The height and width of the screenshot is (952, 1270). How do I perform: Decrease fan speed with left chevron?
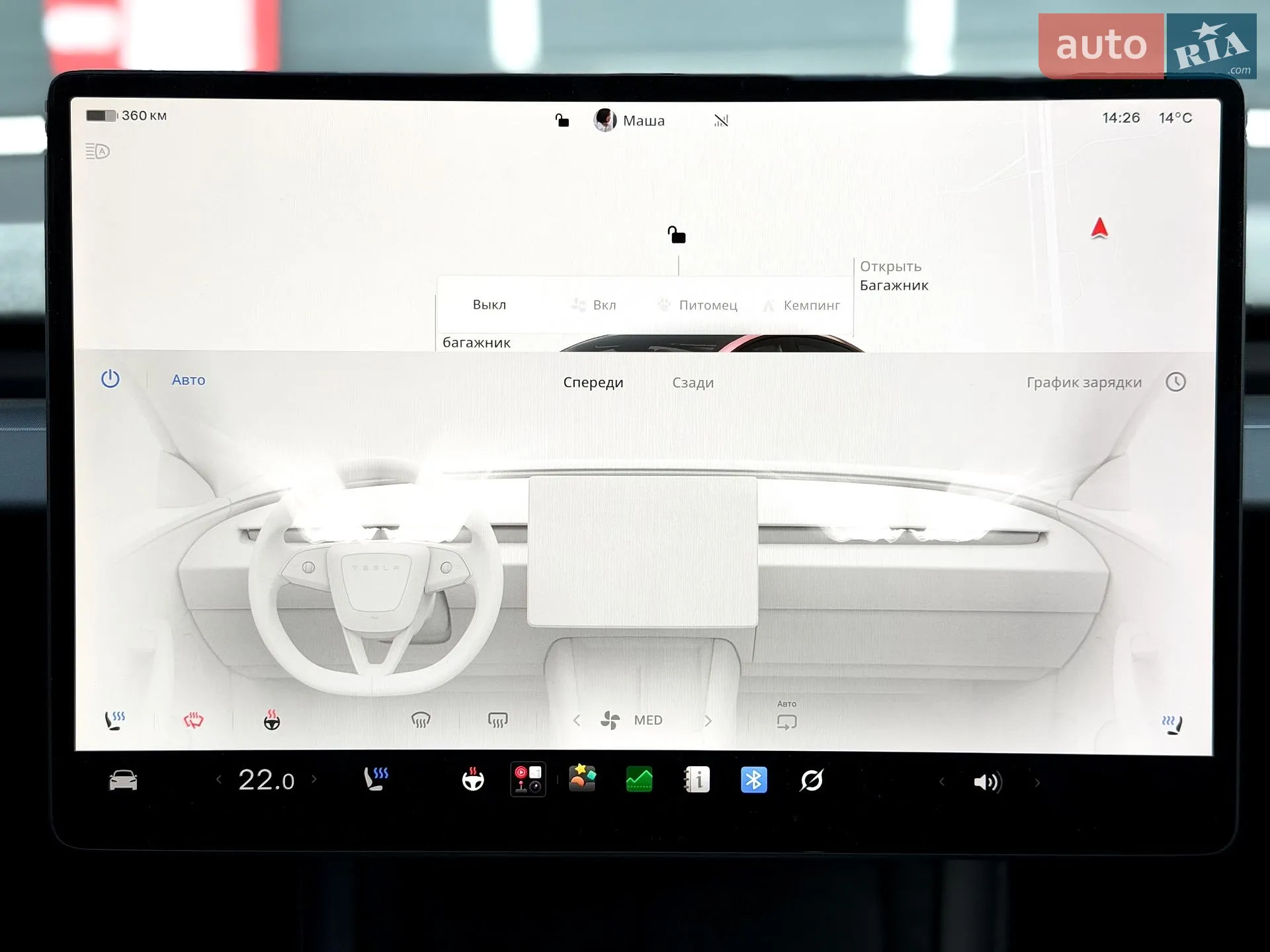tap(576, 721)
